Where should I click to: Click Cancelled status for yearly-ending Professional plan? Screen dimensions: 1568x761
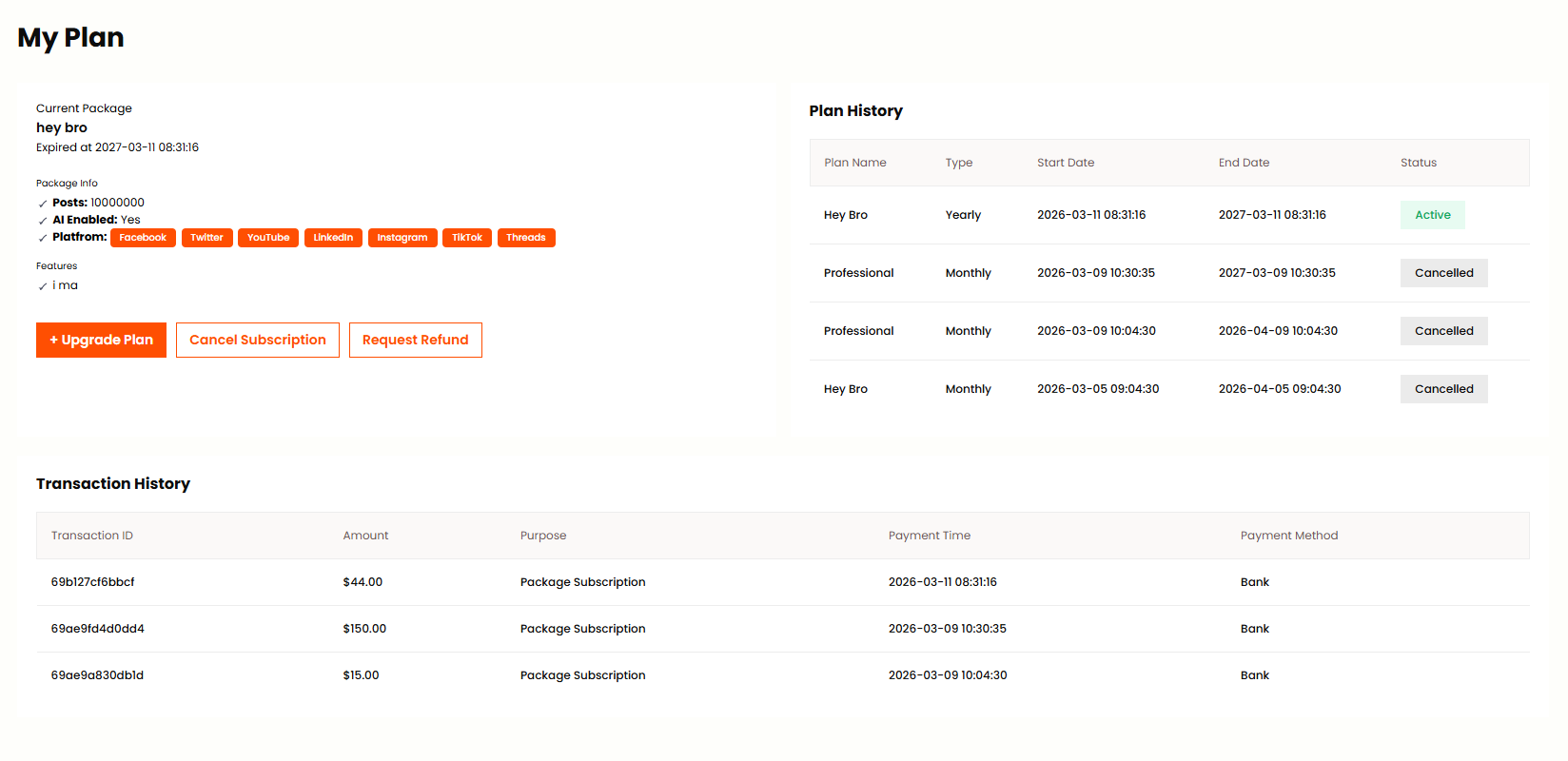tap(1443, 273)
